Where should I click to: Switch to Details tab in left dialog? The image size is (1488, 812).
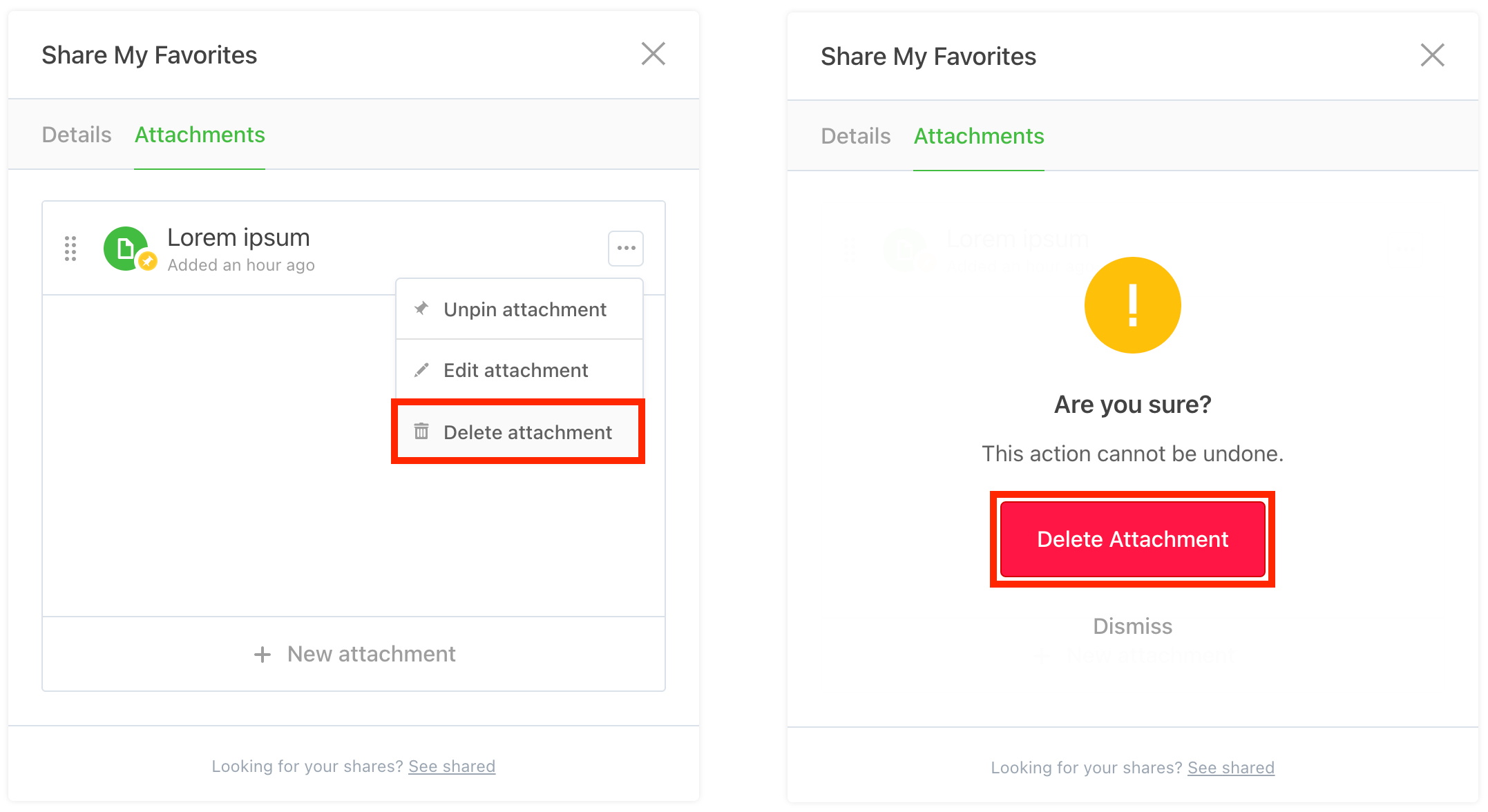tap(77, 135)
